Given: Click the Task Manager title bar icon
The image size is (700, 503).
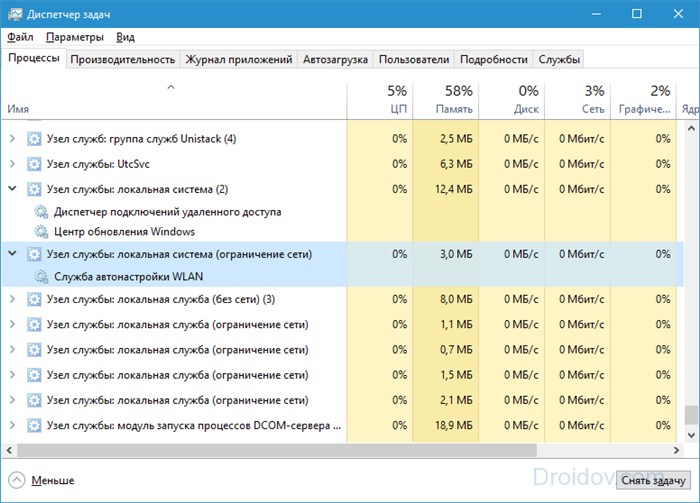Looking at the screenshot, I should point(15,14).
